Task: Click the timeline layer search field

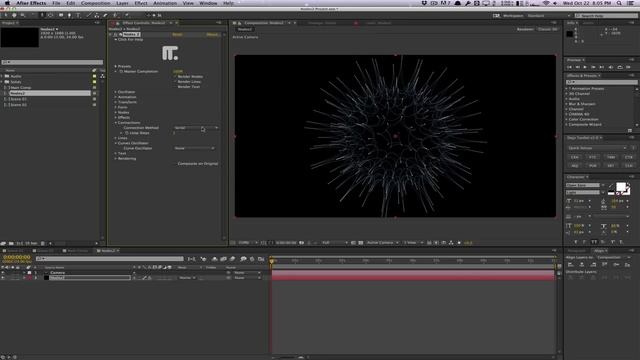Action: pos(109,259)
